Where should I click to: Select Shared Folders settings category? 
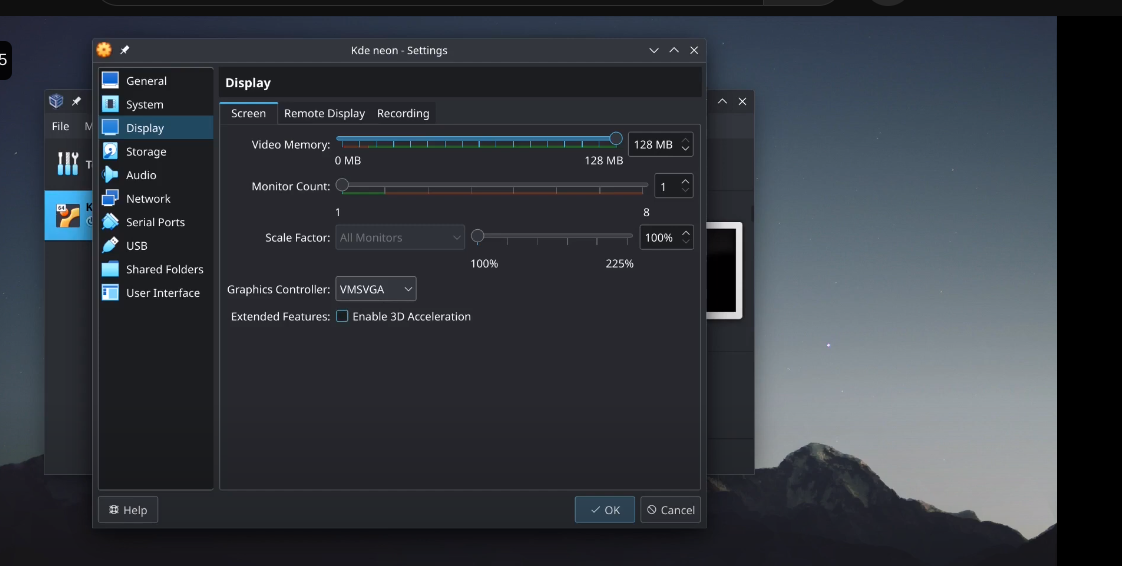tap(164, 269)
